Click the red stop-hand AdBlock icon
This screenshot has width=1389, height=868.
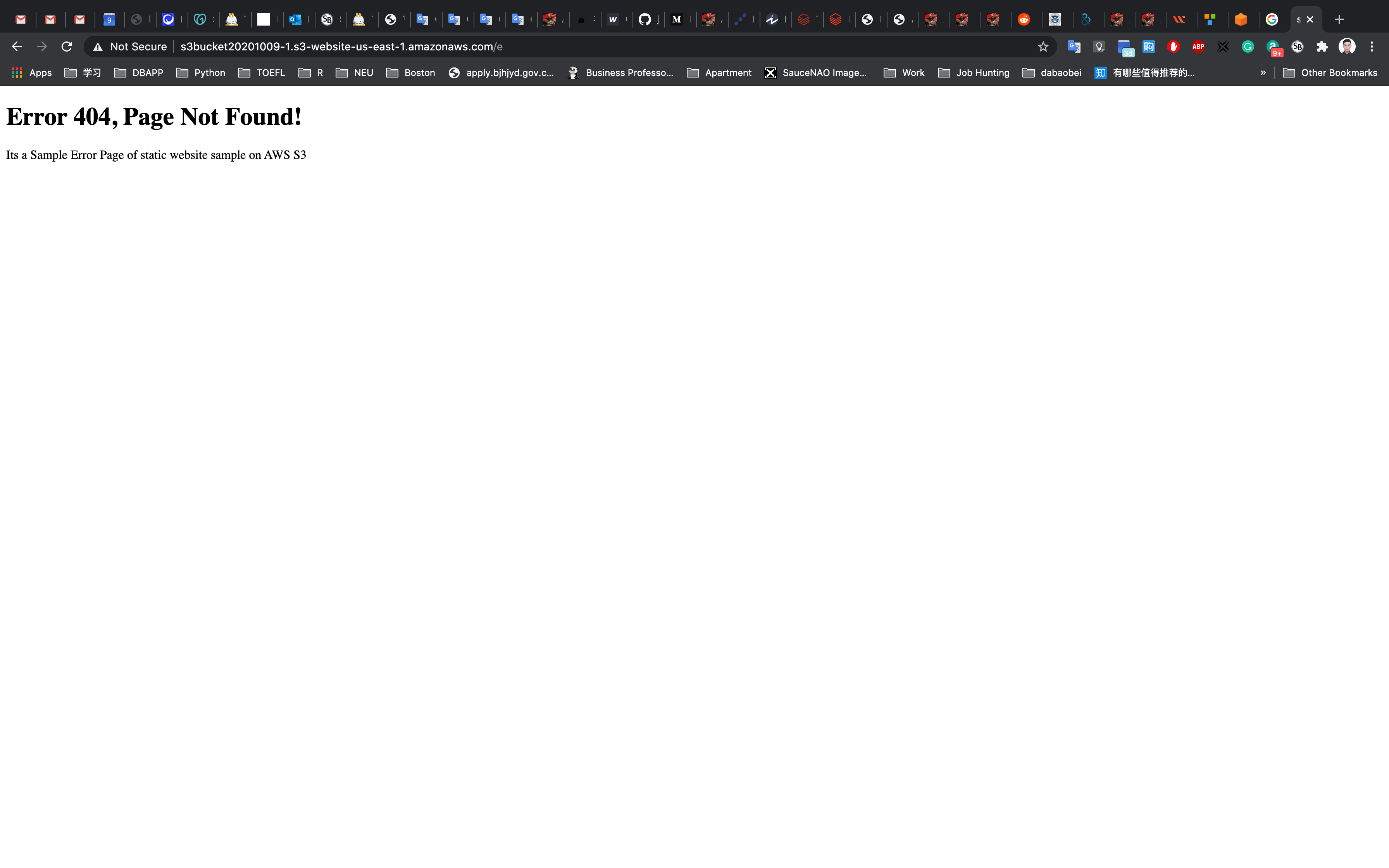(x=1173, y=46)
